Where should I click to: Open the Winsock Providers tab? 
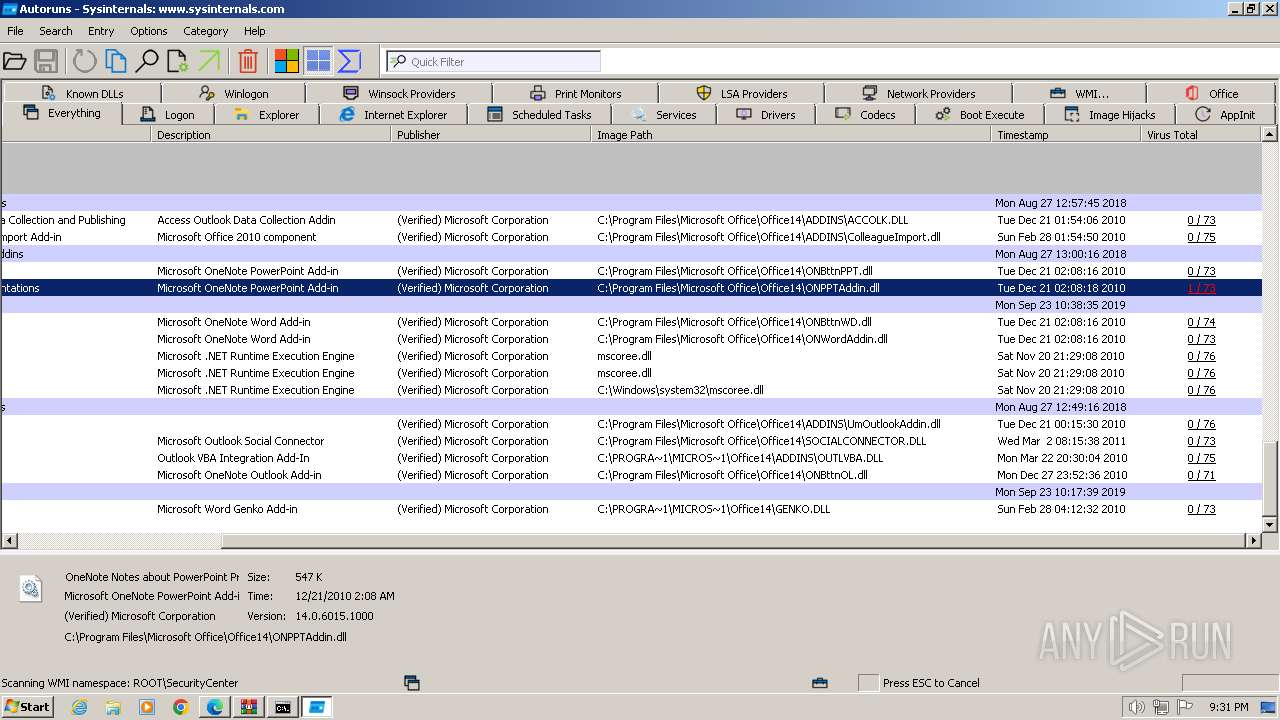click(x=398, y=93)
